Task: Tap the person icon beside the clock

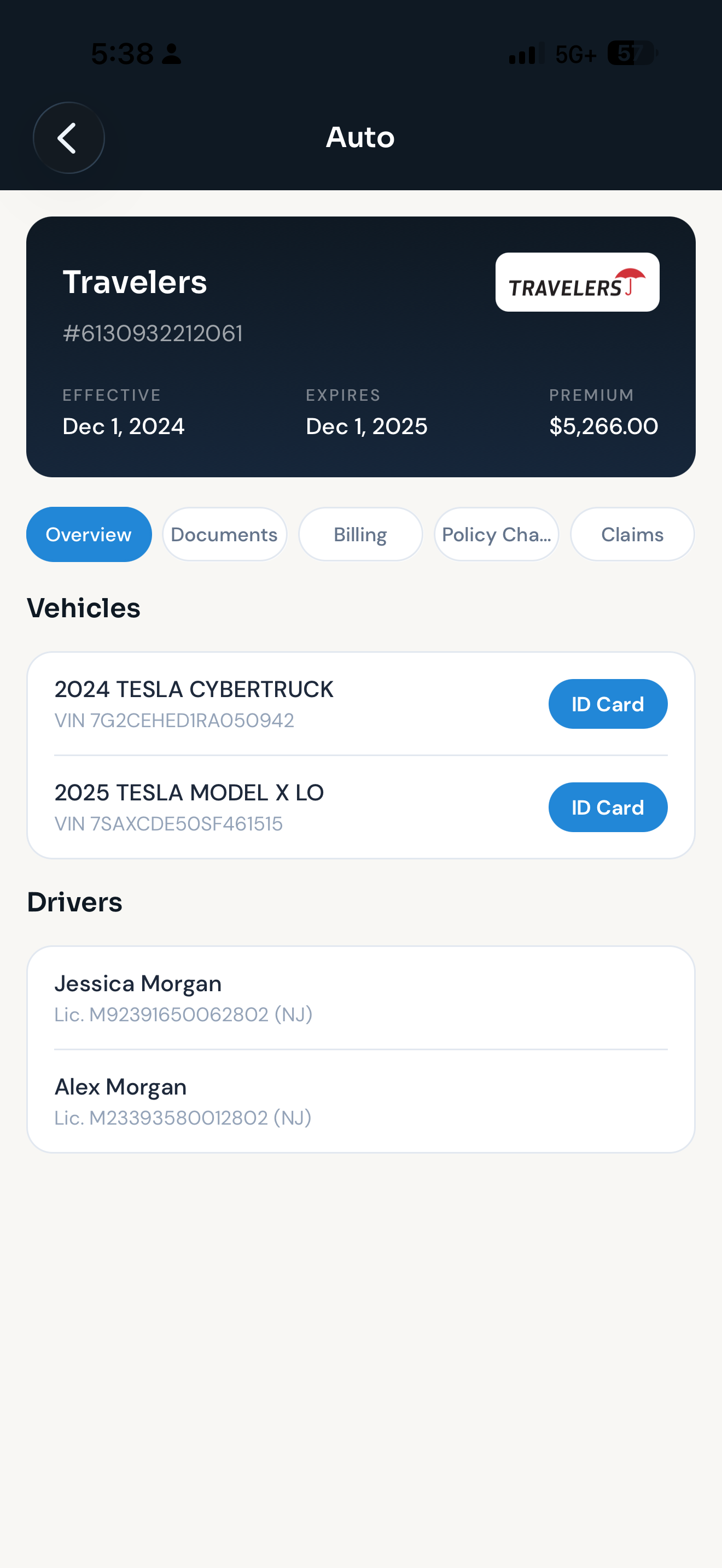Action: [x=172, y=54]
